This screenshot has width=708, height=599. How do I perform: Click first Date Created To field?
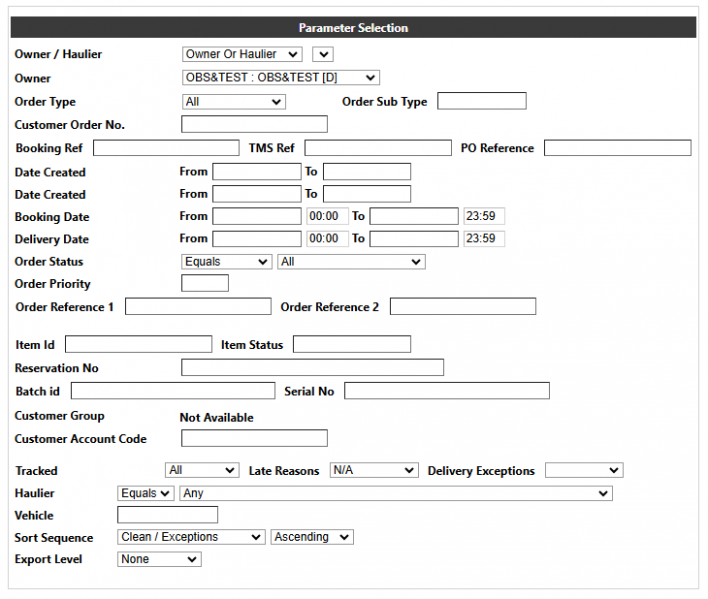point(367,172)
